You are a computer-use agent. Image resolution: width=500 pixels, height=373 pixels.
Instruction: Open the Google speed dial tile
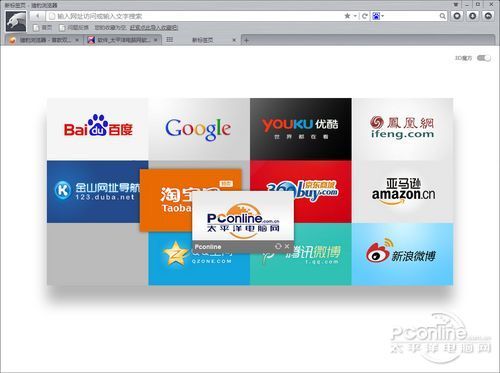[199, 129]
